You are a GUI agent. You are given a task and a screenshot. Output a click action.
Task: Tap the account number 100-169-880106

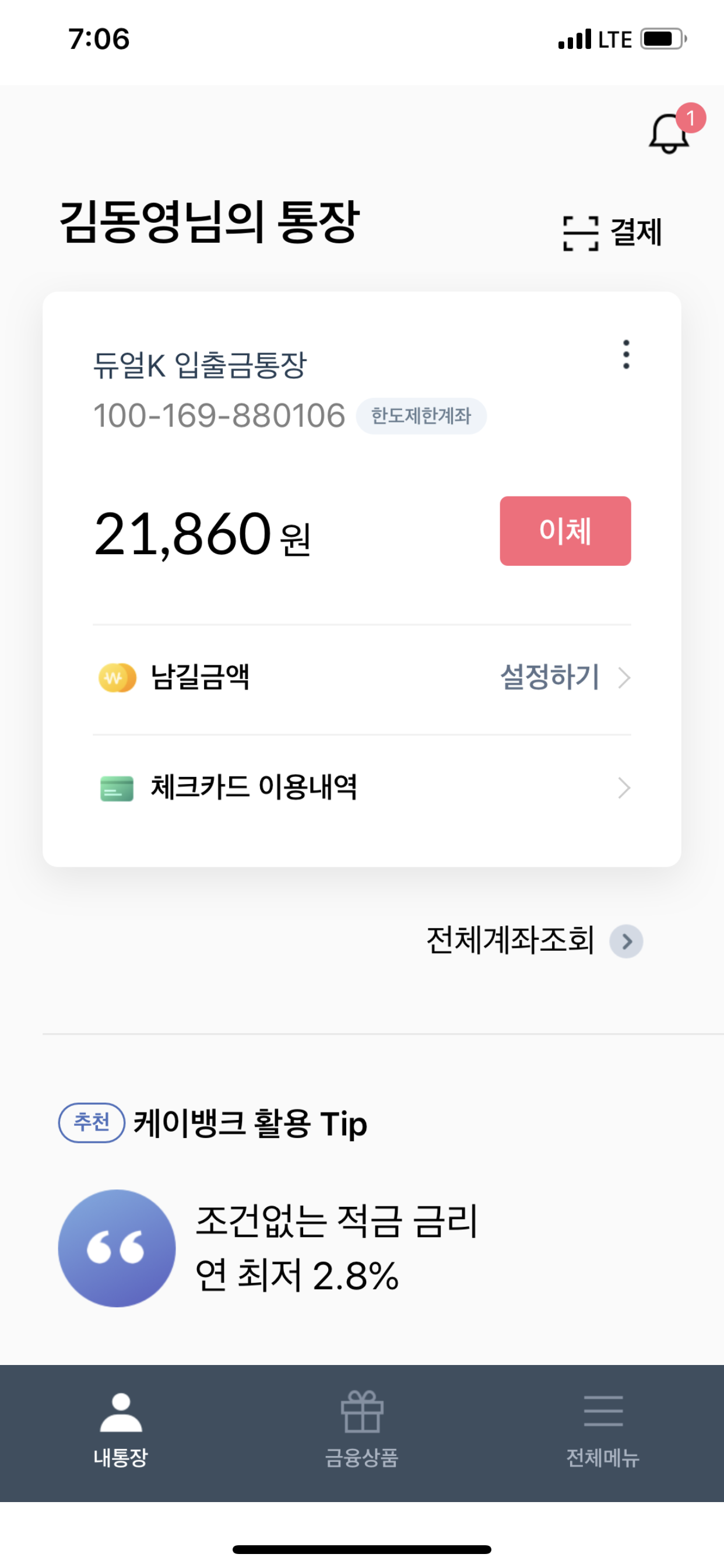[219, 416]
